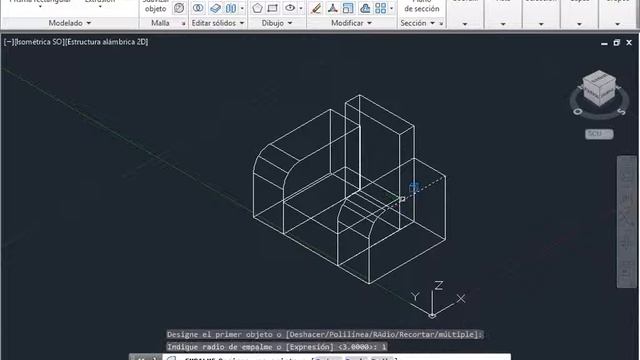Open the Extrusión dropdown arrow
The height and width of the screenshot is (360, 640).
coord(100,7)
